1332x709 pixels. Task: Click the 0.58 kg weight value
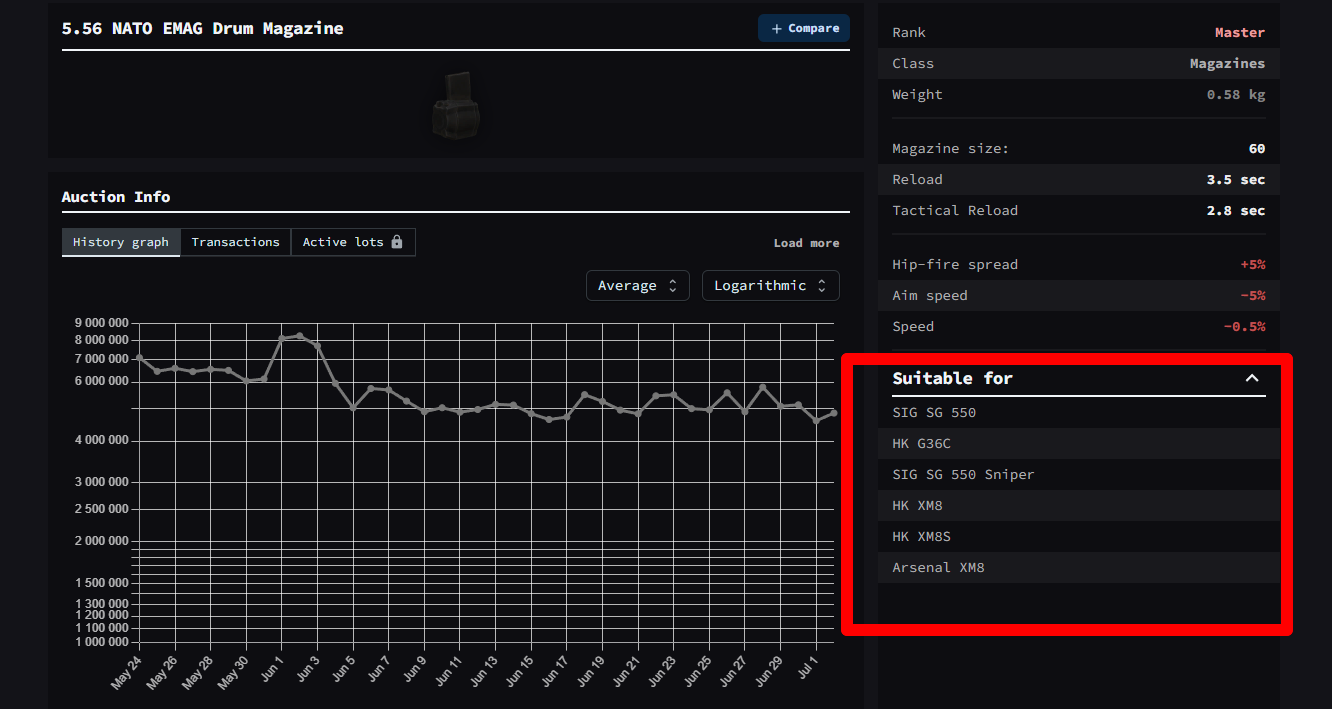1236,95
